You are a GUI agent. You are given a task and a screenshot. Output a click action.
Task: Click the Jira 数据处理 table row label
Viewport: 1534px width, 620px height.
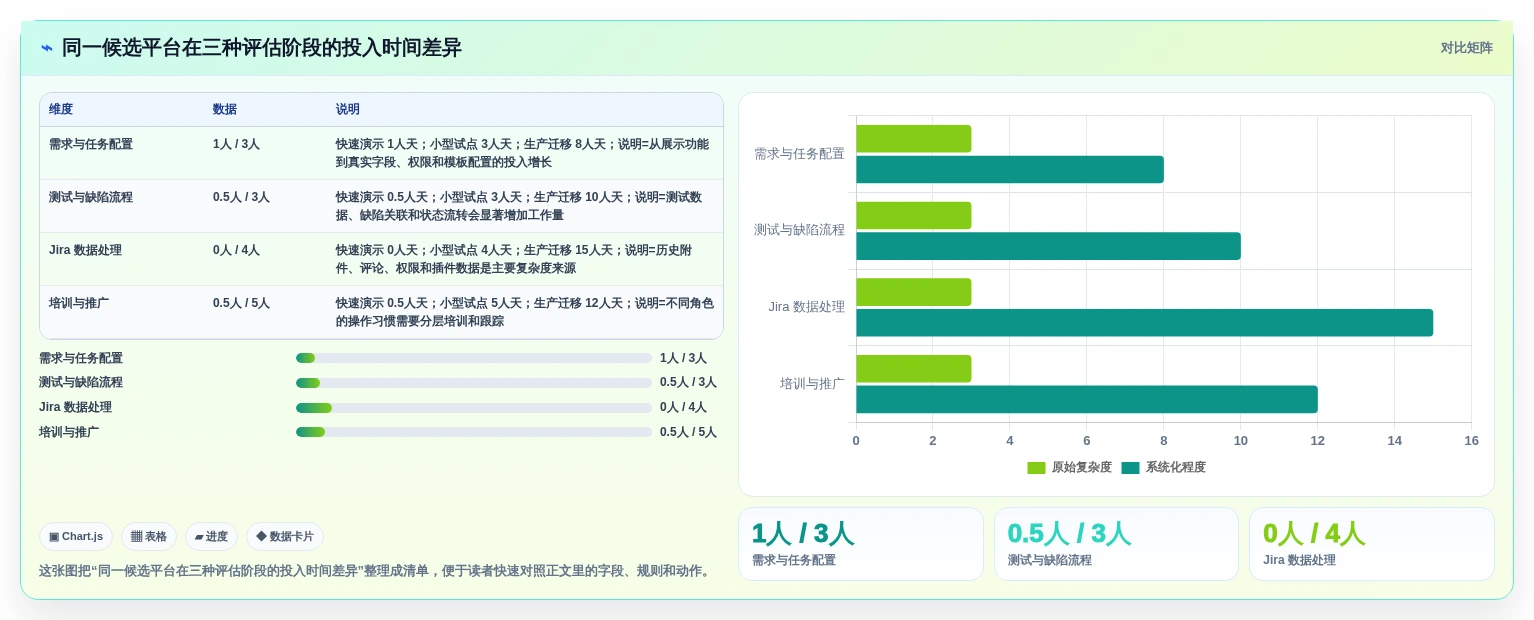click(x=85, y=251)
